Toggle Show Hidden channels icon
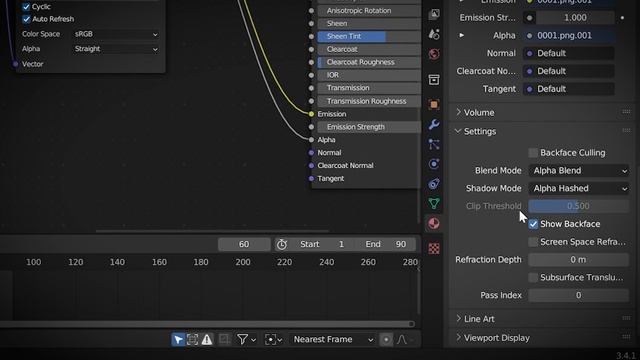This screenshot has height=360, width=640. click(x=192, y=339)
